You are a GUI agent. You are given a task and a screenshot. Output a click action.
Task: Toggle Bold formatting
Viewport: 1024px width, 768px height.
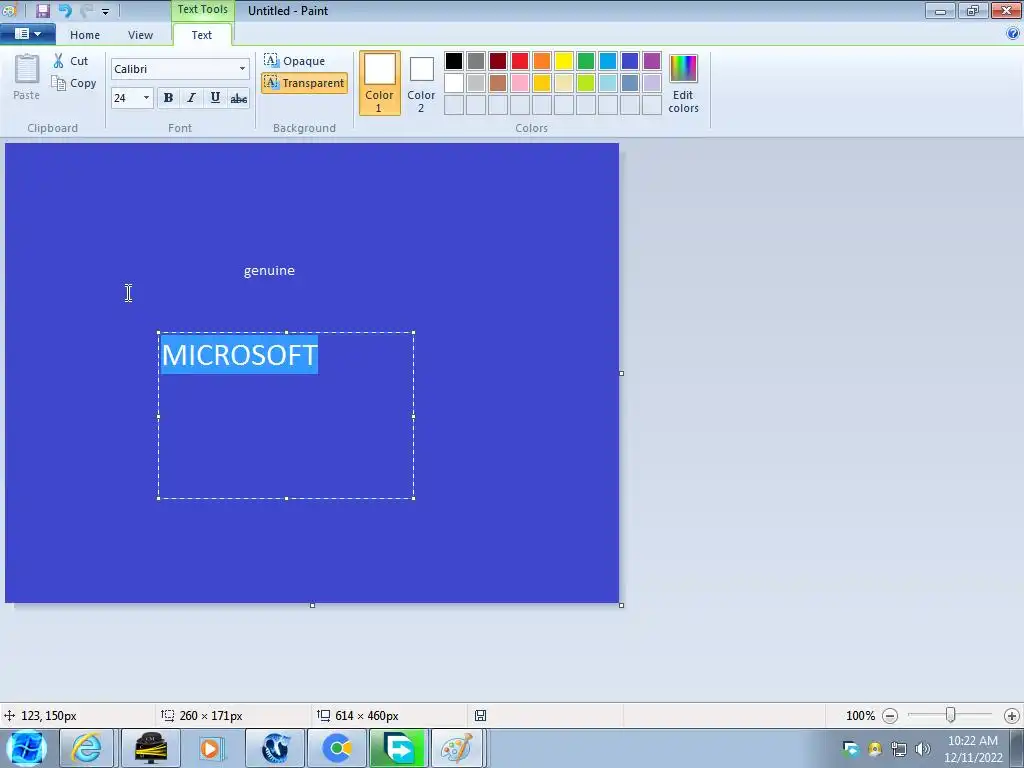[168, 98]
